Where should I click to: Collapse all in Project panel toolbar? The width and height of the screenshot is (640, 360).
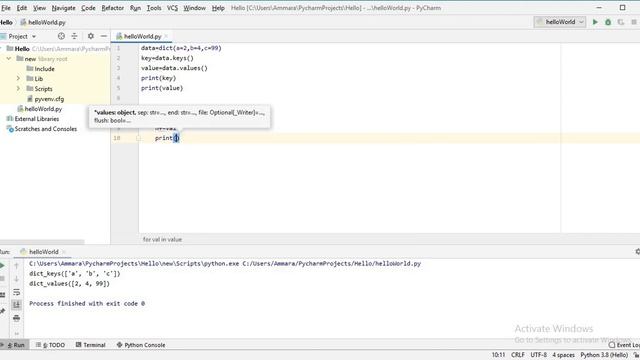pos(74,36)
